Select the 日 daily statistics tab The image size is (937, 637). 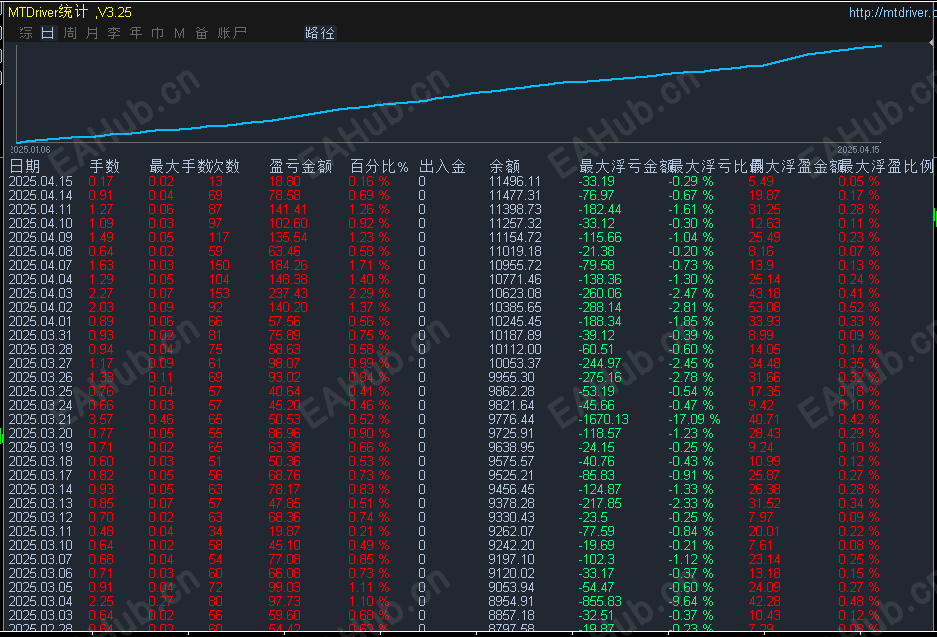[x=48, y=33]
